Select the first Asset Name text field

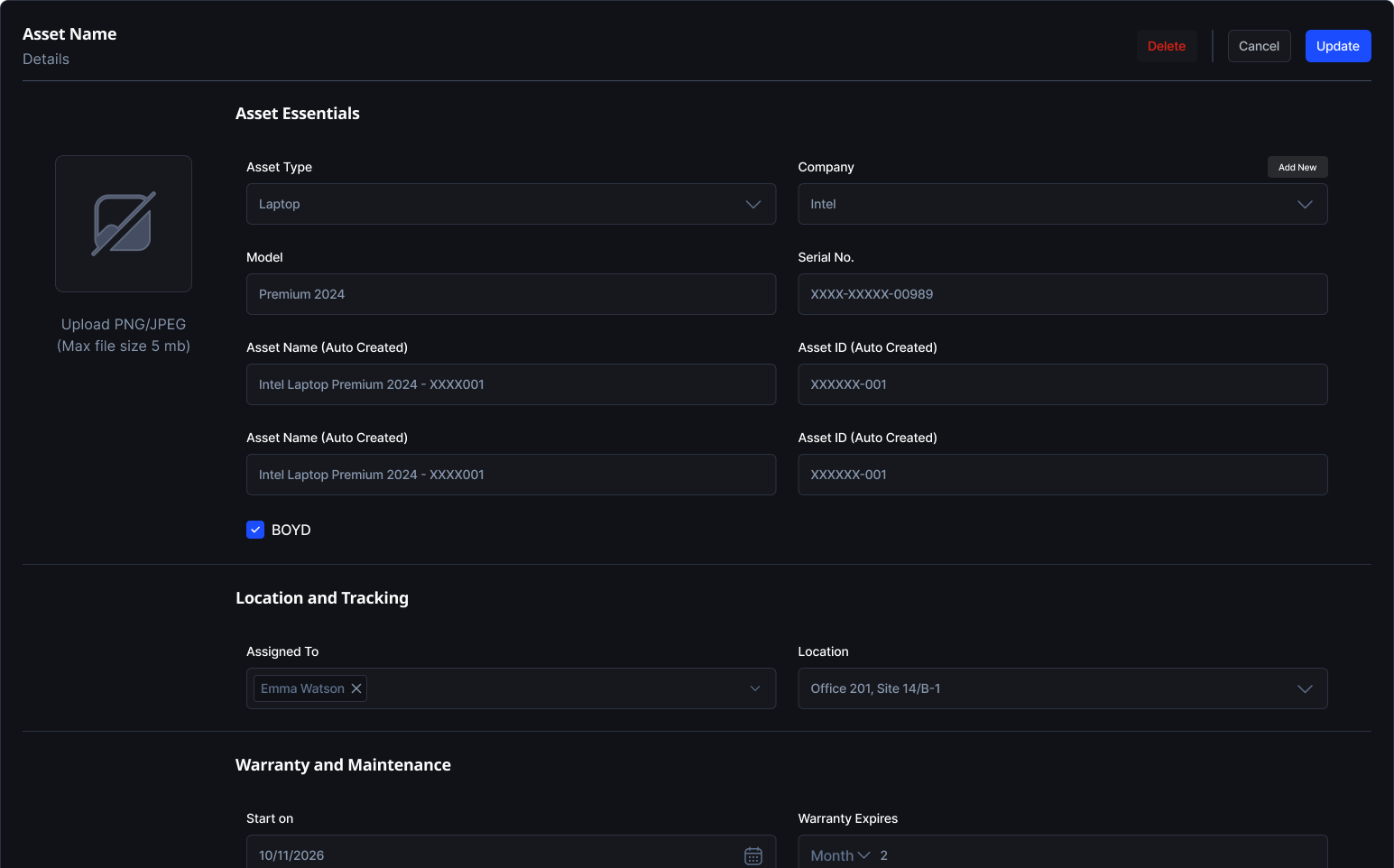[x=511, y=384]
